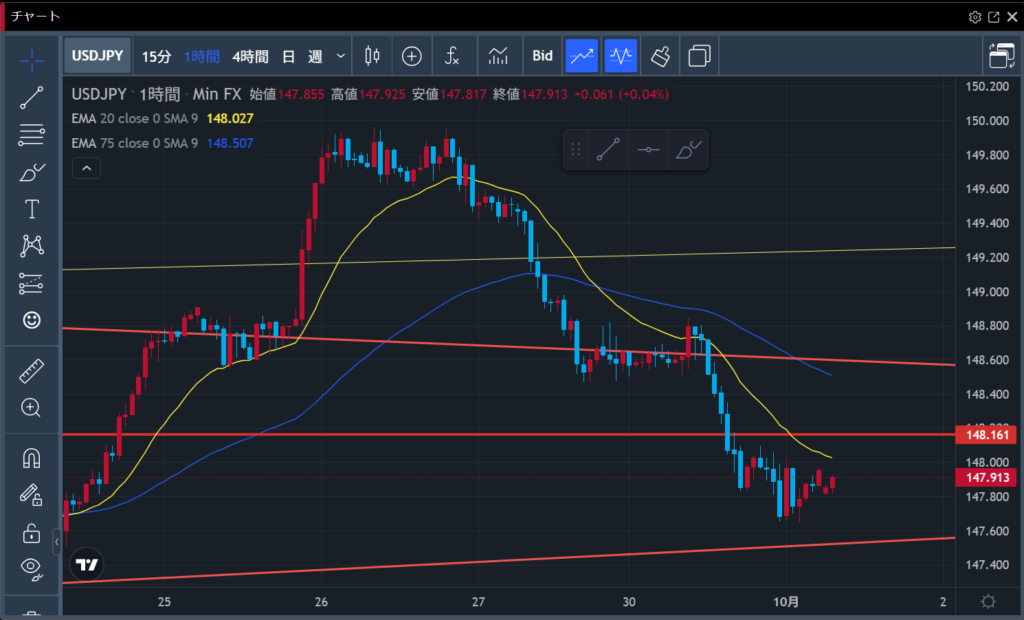Click the 148.161 red price label
This screenshot has width=1024, height=620.
(987, 435)
